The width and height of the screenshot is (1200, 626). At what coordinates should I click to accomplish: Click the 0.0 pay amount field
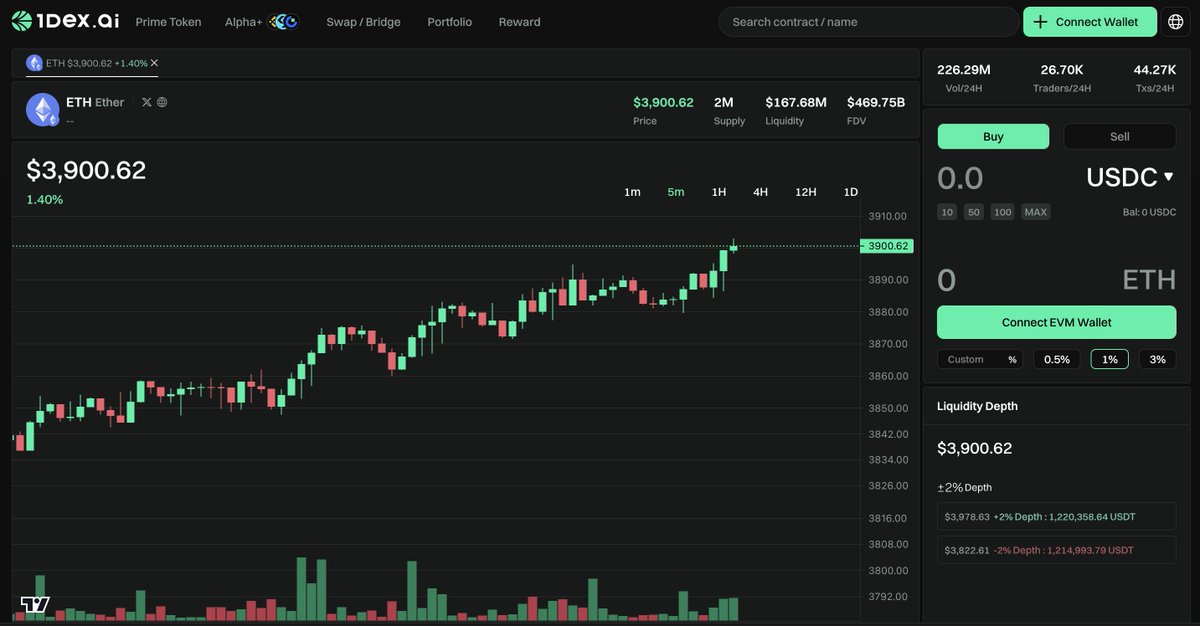pyautogui.click(x=960, y=178)
